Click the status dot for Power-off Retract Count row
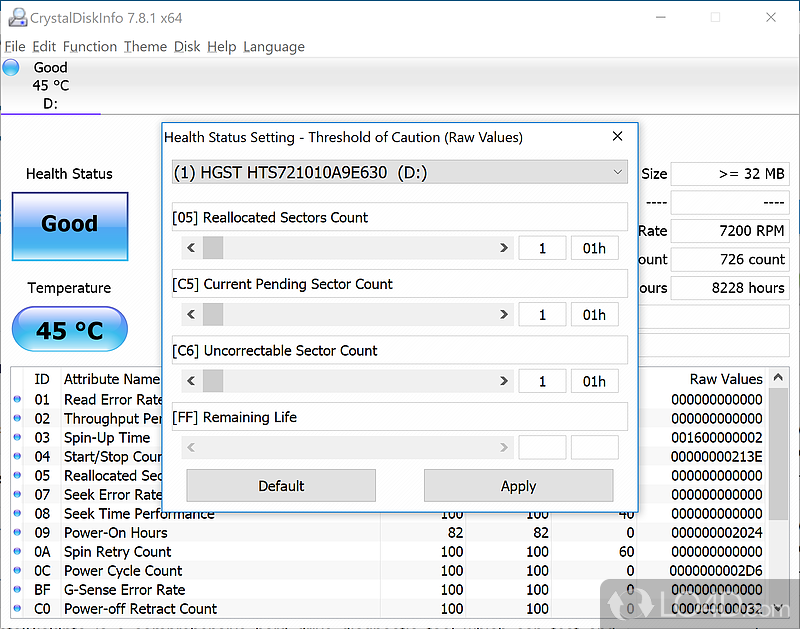 coord(17,609)
